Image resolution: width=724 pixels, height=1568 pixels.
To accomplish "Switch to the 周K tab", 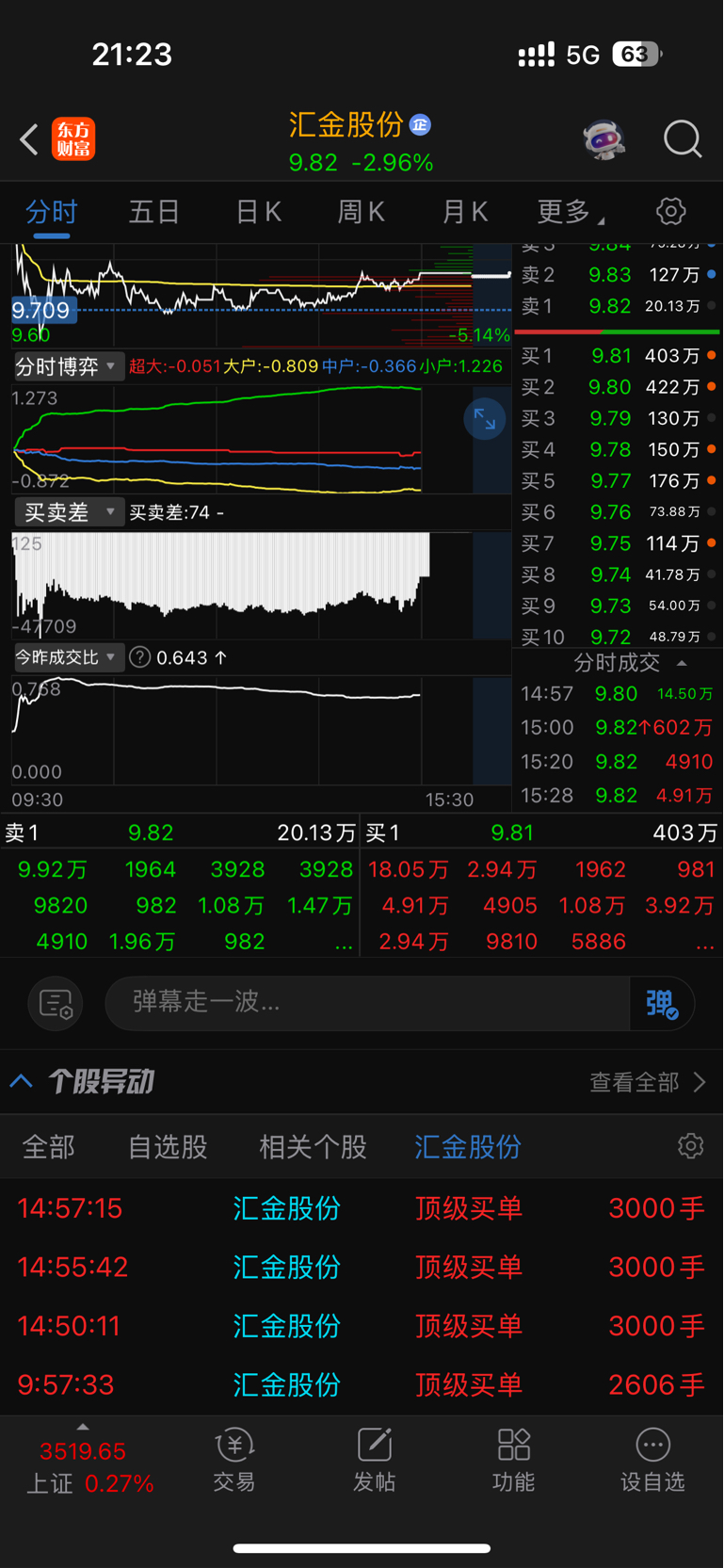I will [x=362, y=212].
